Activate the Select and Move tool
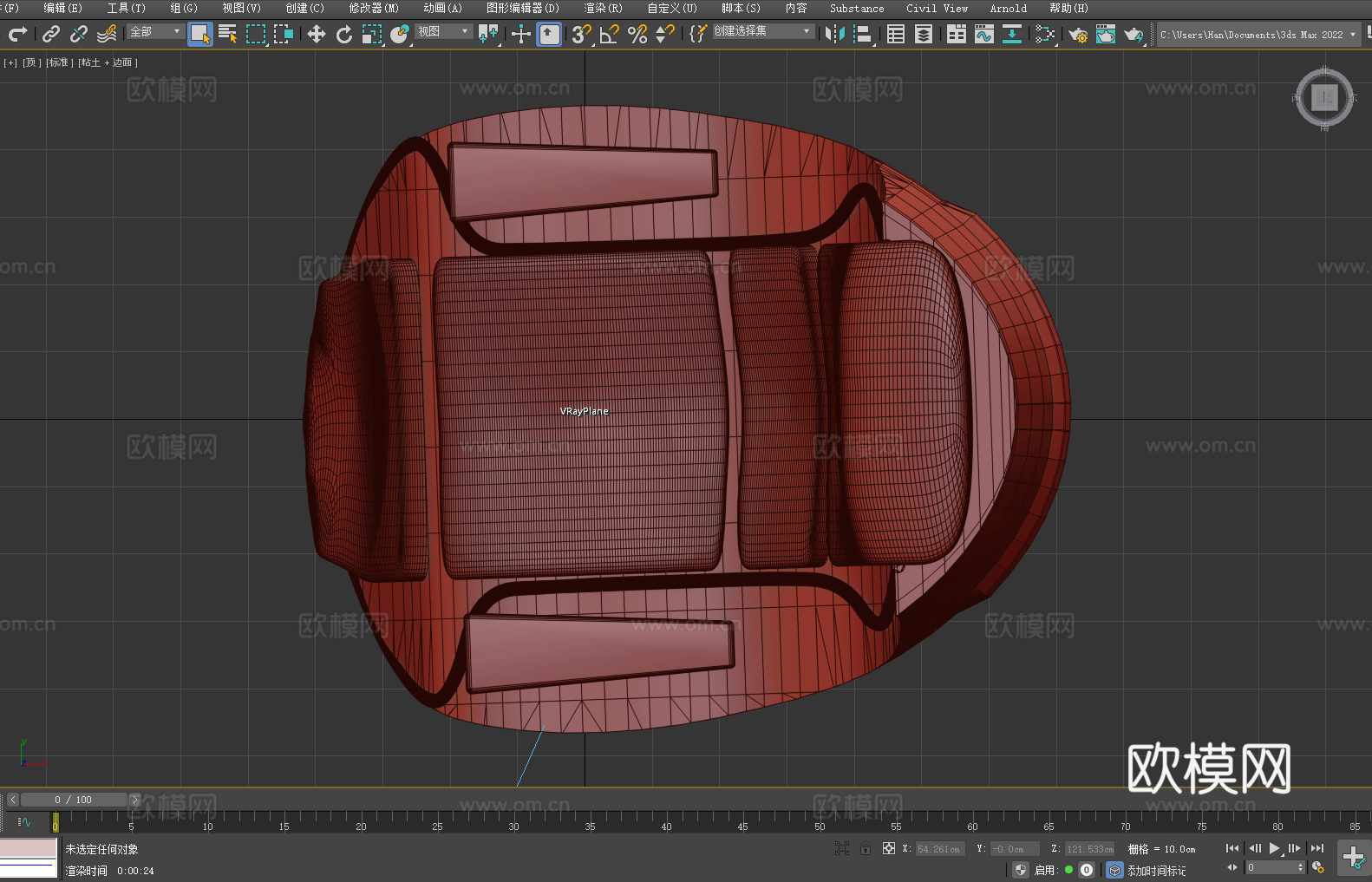Screen dimensions: 1372x882 tap(317, 34)
